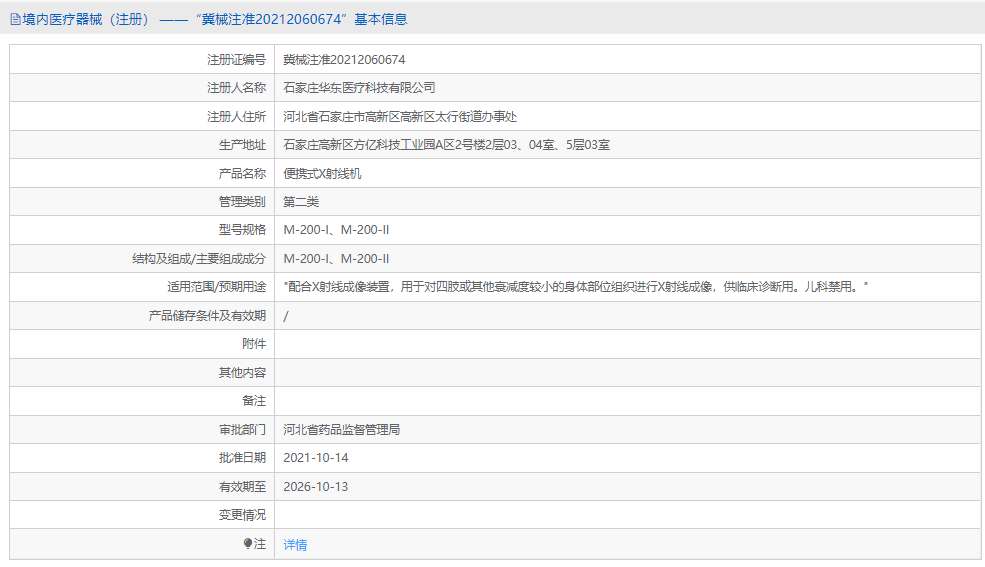Select approval date 2021-10-14
The width and height of the screenshot is (985, 567).
(x=316, y=458)
